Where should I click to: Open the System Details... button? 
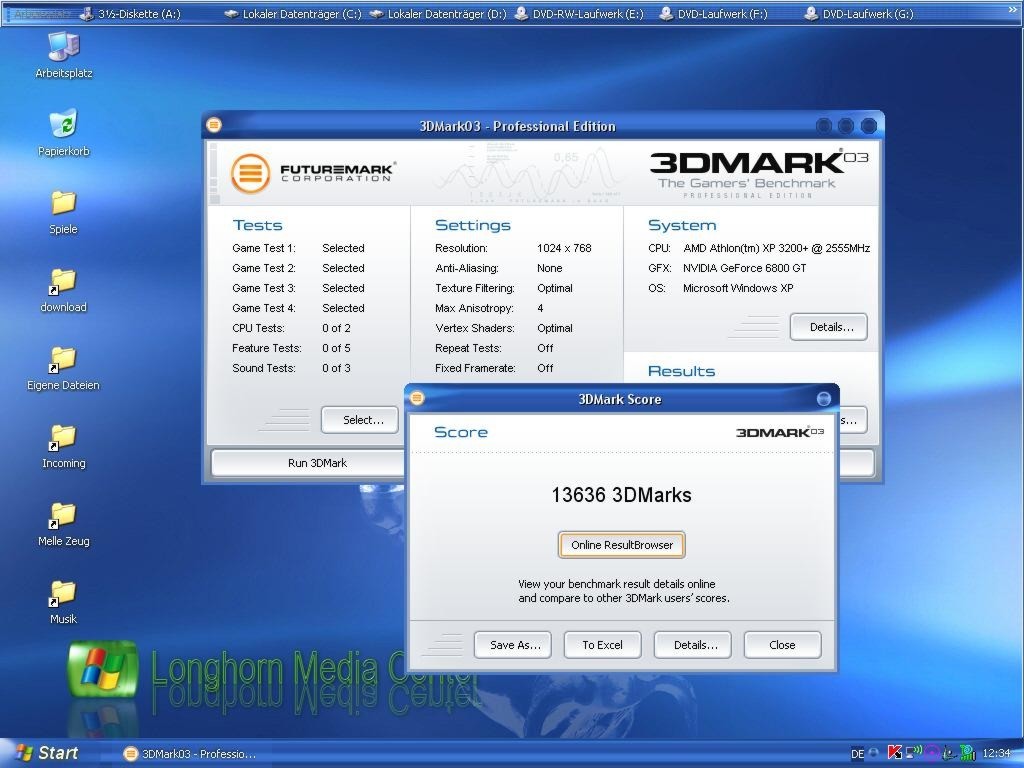[829, 327]
